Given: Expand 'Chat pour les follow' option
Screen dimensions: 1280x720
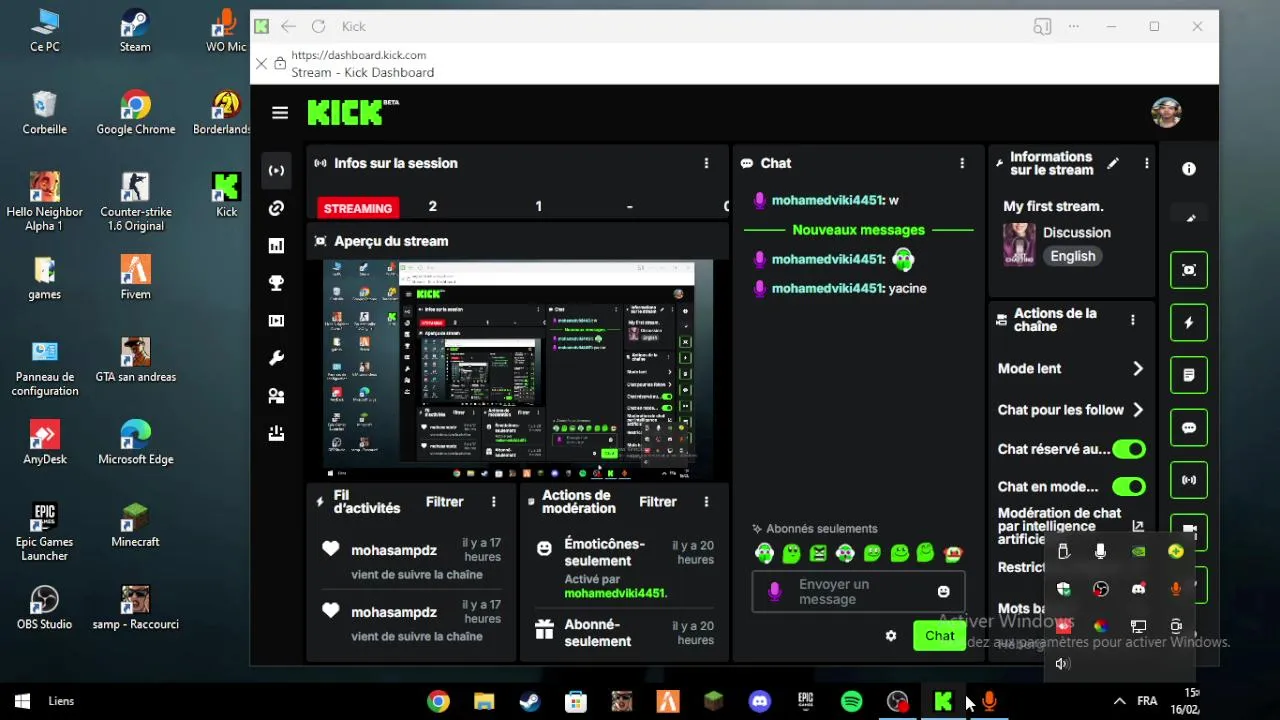Looking at the screenshot, I should pyautogui.click(x=1137, y=410).
